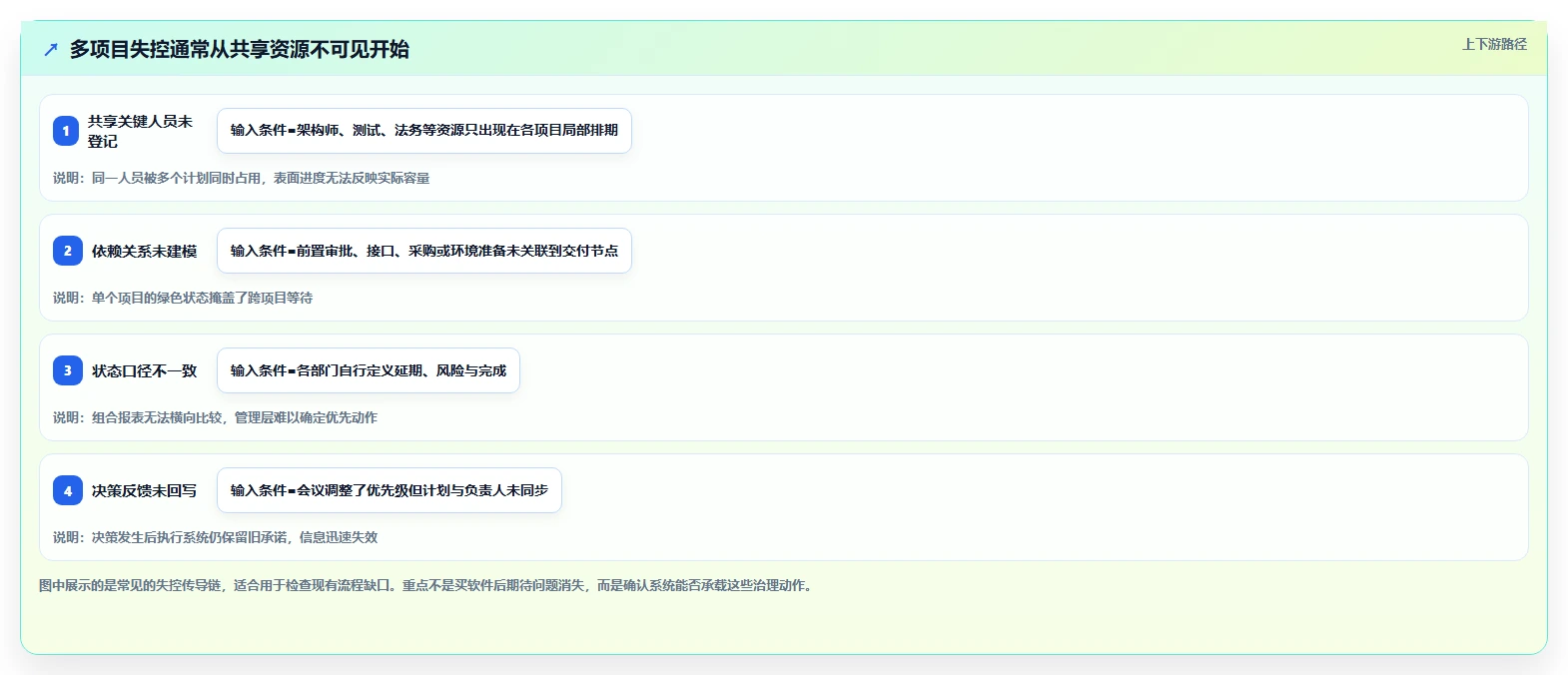Screen dimensions: 1568x675
Task: Select the title 状态口径不一致
Action: point(144,370)
